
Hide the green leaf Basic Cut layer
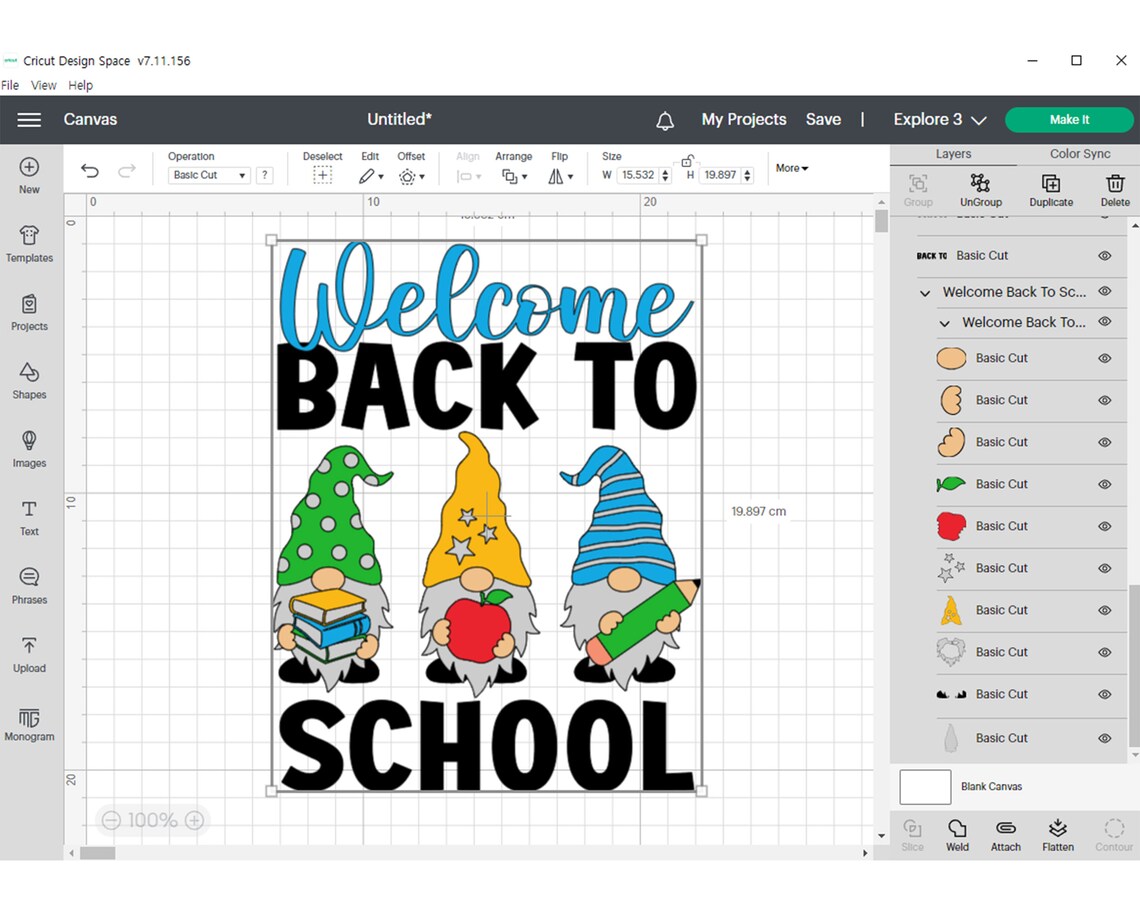point(1104,484)
